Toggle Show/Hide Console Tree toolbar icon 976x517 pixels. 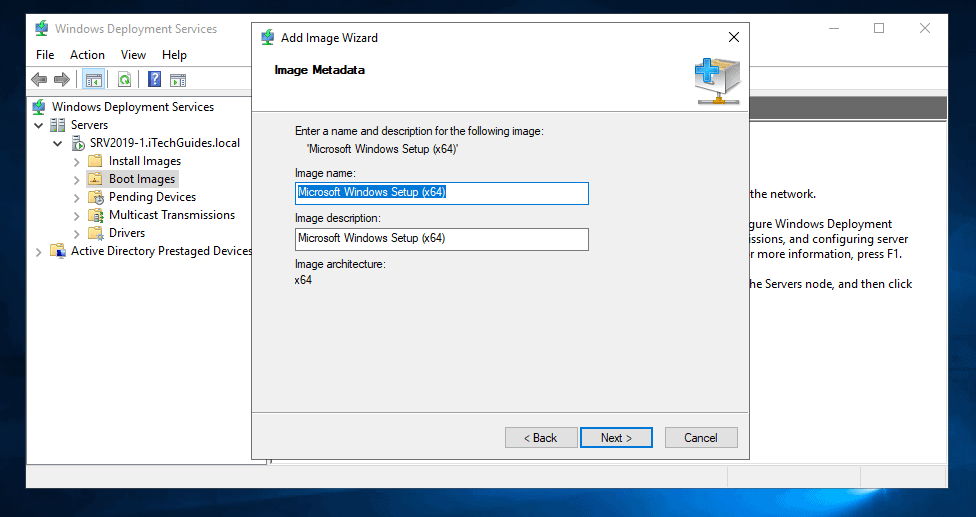click(93, 80)
